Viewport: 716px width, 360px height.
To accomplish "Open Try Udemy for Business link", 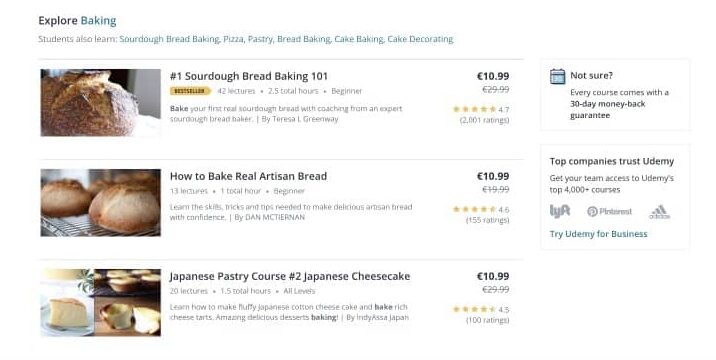I will point(598,234).
